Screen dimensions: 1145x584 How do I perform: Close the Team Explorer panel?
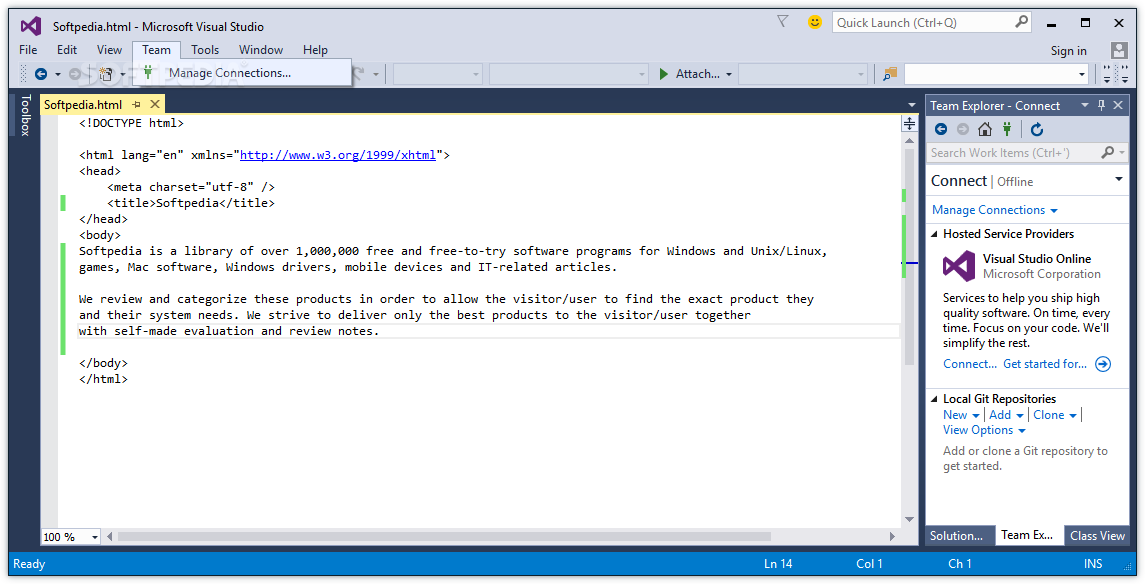click(x=1118, y=105)
